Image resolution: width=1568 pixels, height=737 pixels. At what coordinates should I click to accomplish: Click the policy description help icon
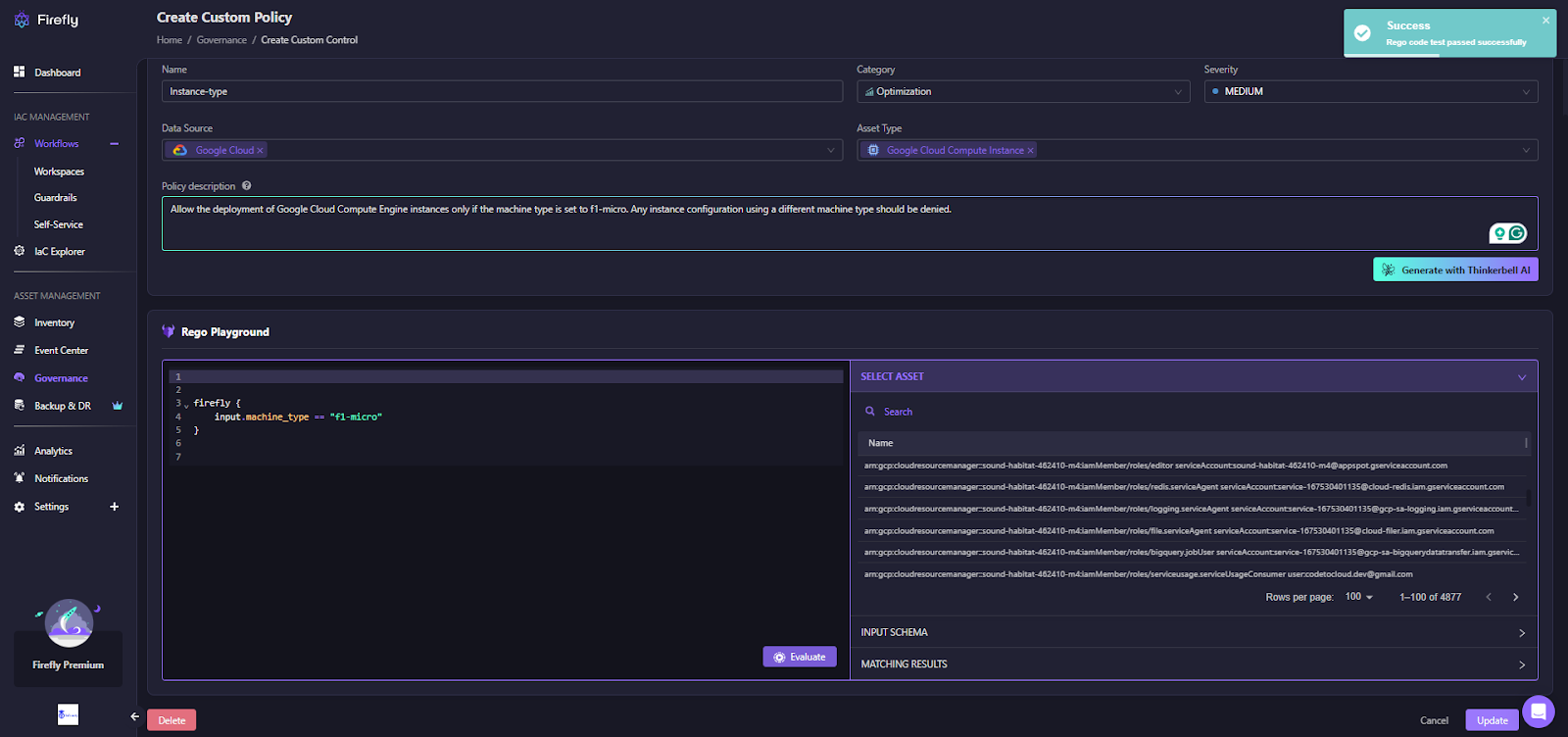(x=246, y=185)
